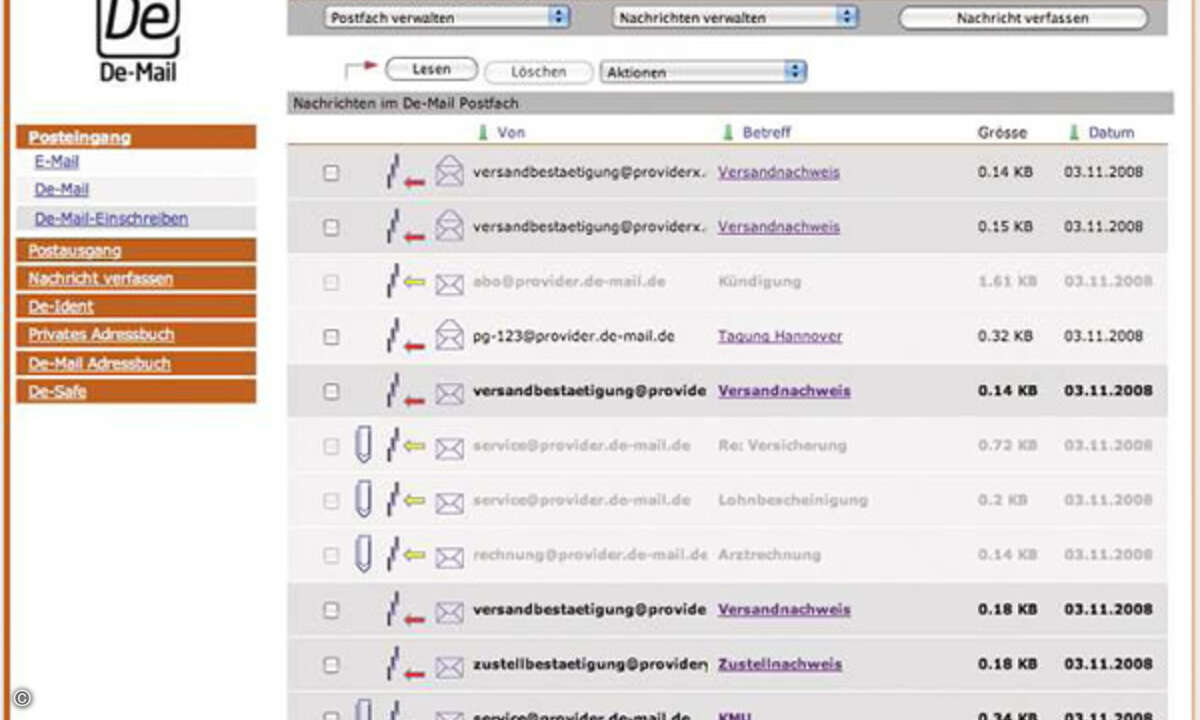The height and width of the screenshot is (720, 1200).
Task: Click the Lohnbescheinigung subject text
Action: click(793, 500)
